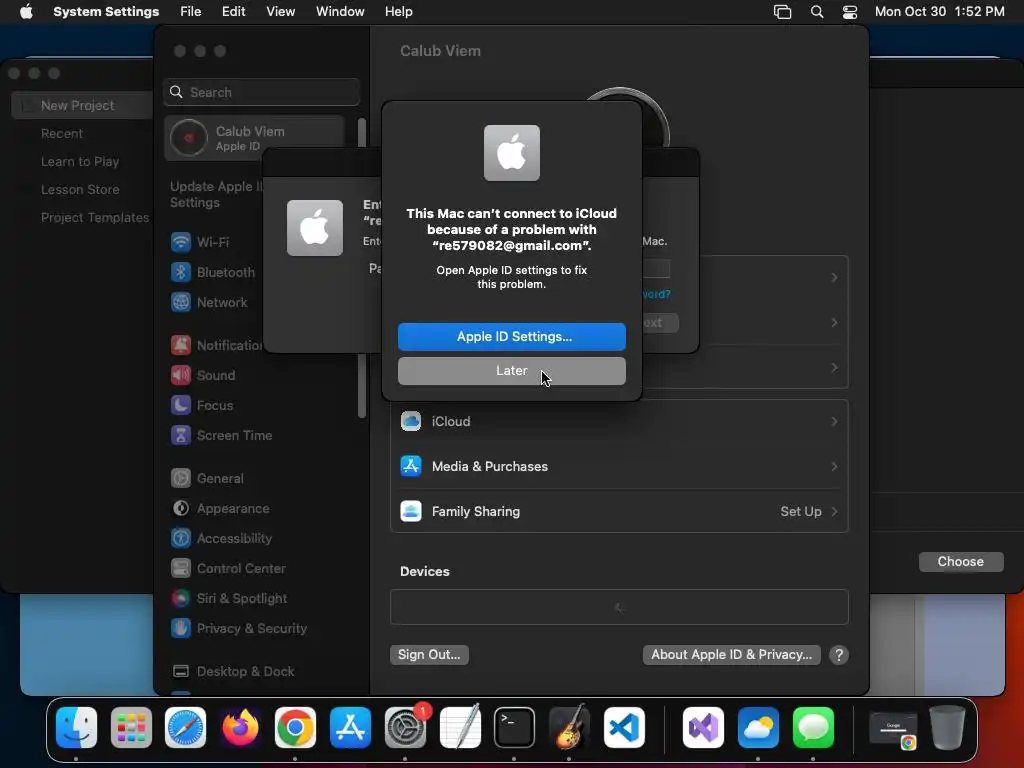
Task: Open GarageBand from the Dock
Action: pos(569,727)
